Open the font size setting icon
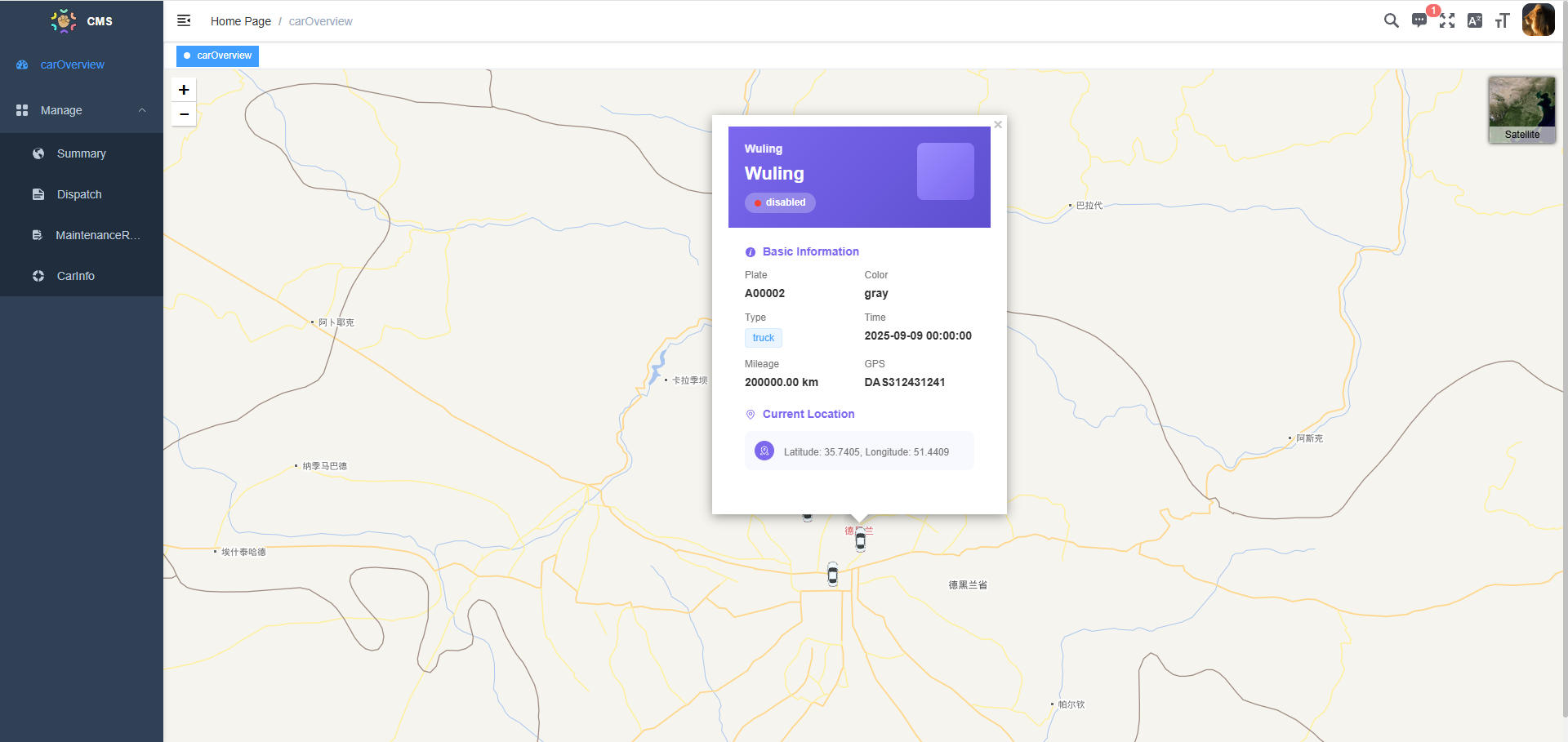Image resolution: width=1568 pixels, height=742 pixels. 1502,20
